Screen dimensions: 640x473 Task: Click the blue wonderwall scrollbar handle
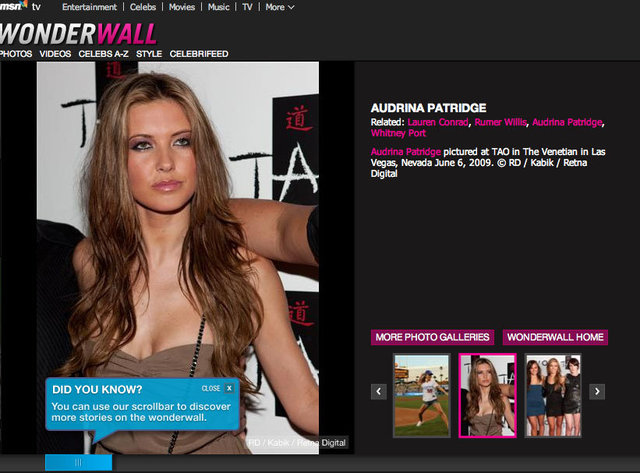[x=78, y=462]
